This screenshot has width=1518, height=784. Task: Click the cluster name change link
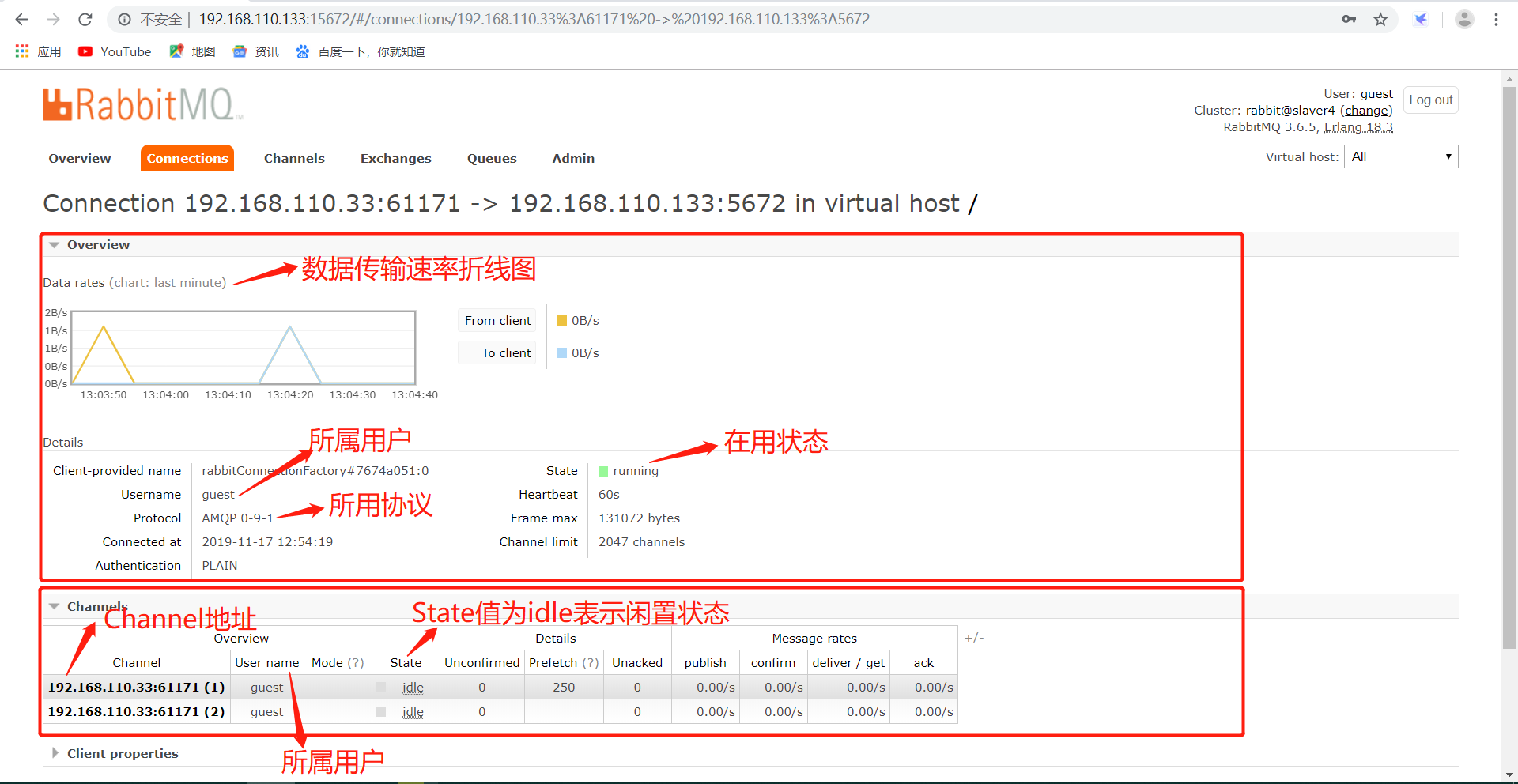tap(1366, 111)
